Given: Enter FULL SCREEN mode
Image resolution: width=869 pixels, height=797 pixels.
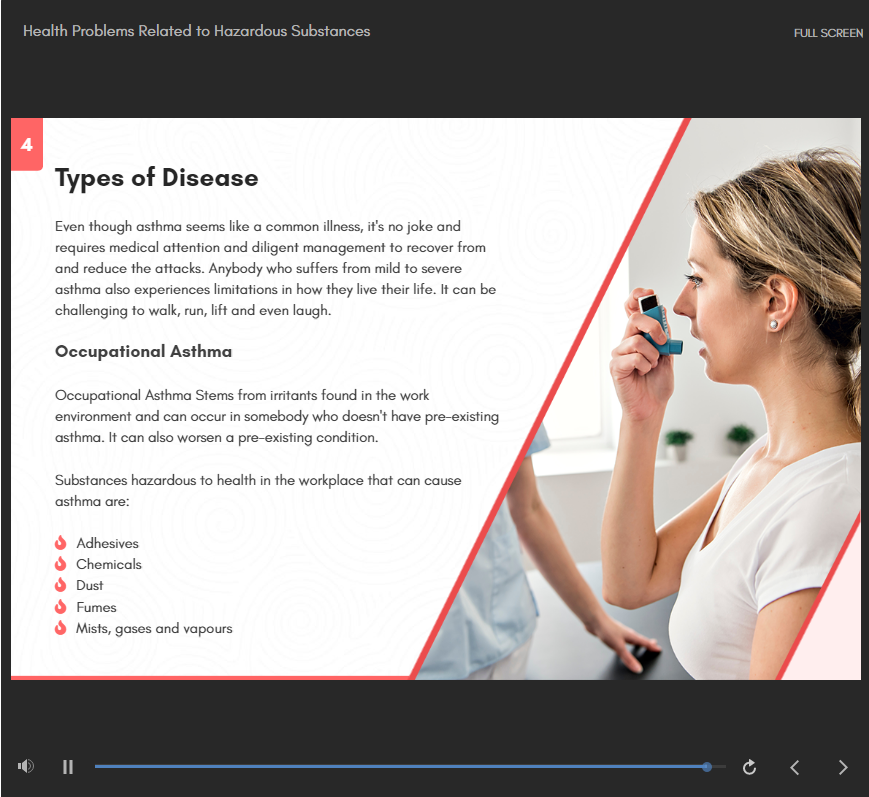Looking at the screenshot, I should point(827,33).
